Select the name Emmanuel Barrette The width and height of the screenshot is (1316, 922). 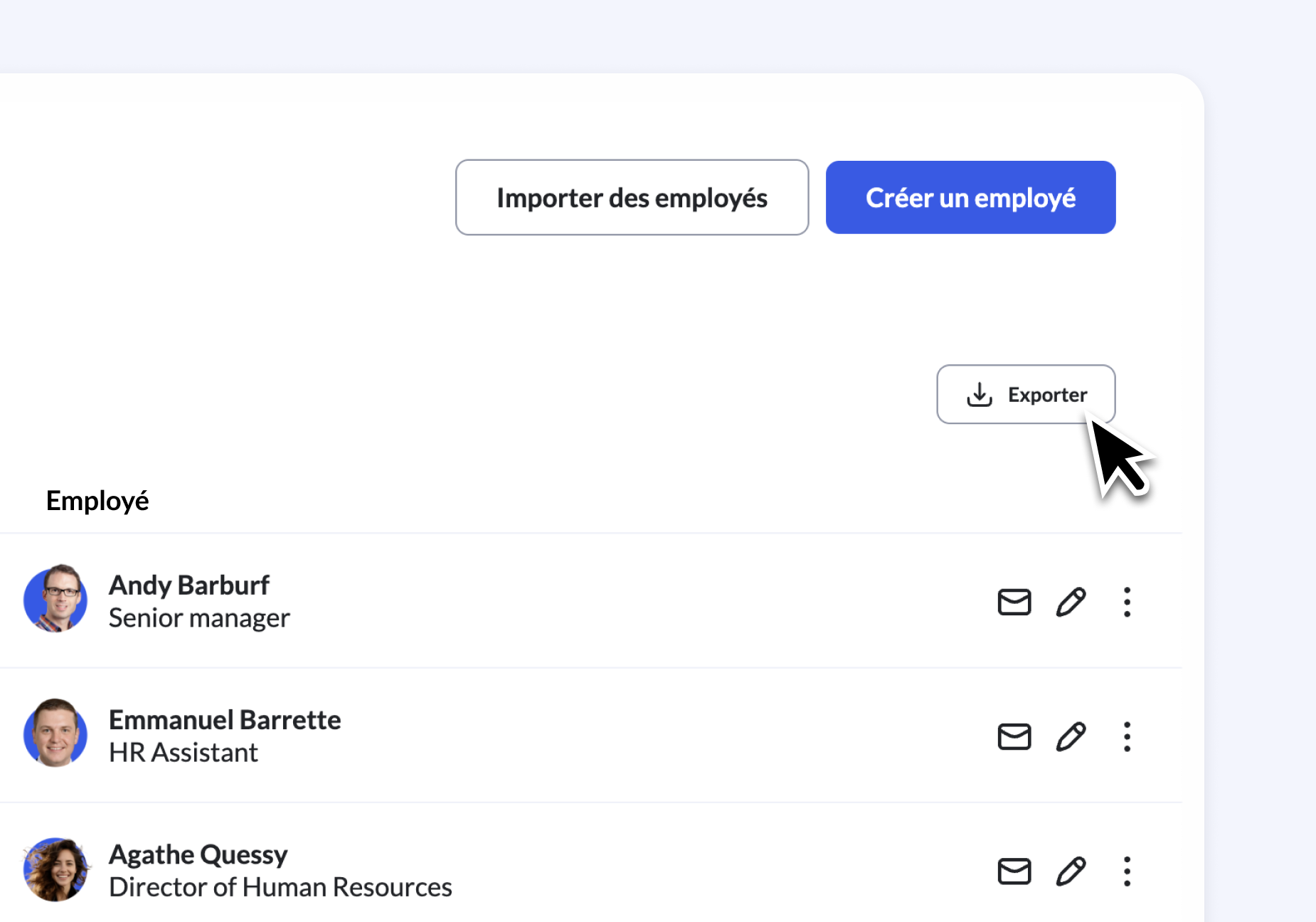[x=225, y=719]
